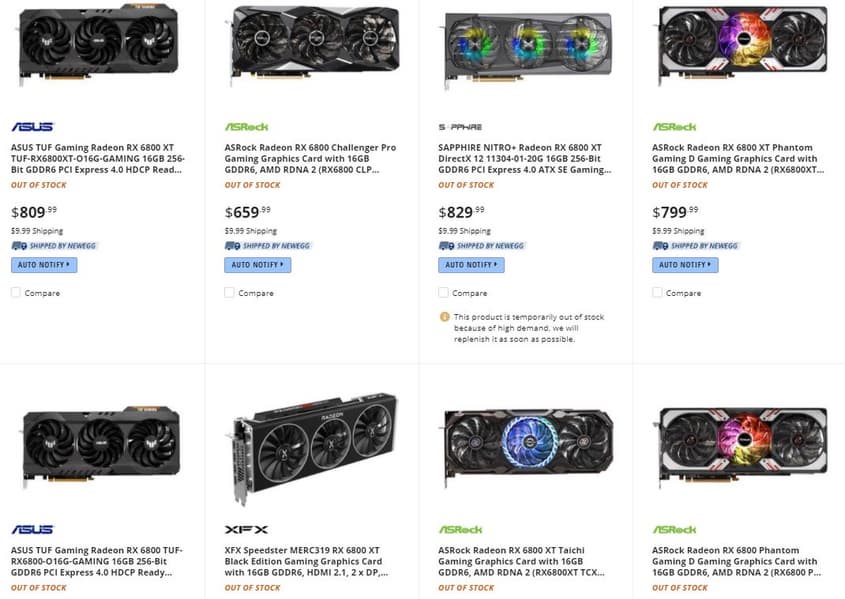Click the info icon beside the out-of-stock notice
The image size is (845, 599).
[444, 317]
